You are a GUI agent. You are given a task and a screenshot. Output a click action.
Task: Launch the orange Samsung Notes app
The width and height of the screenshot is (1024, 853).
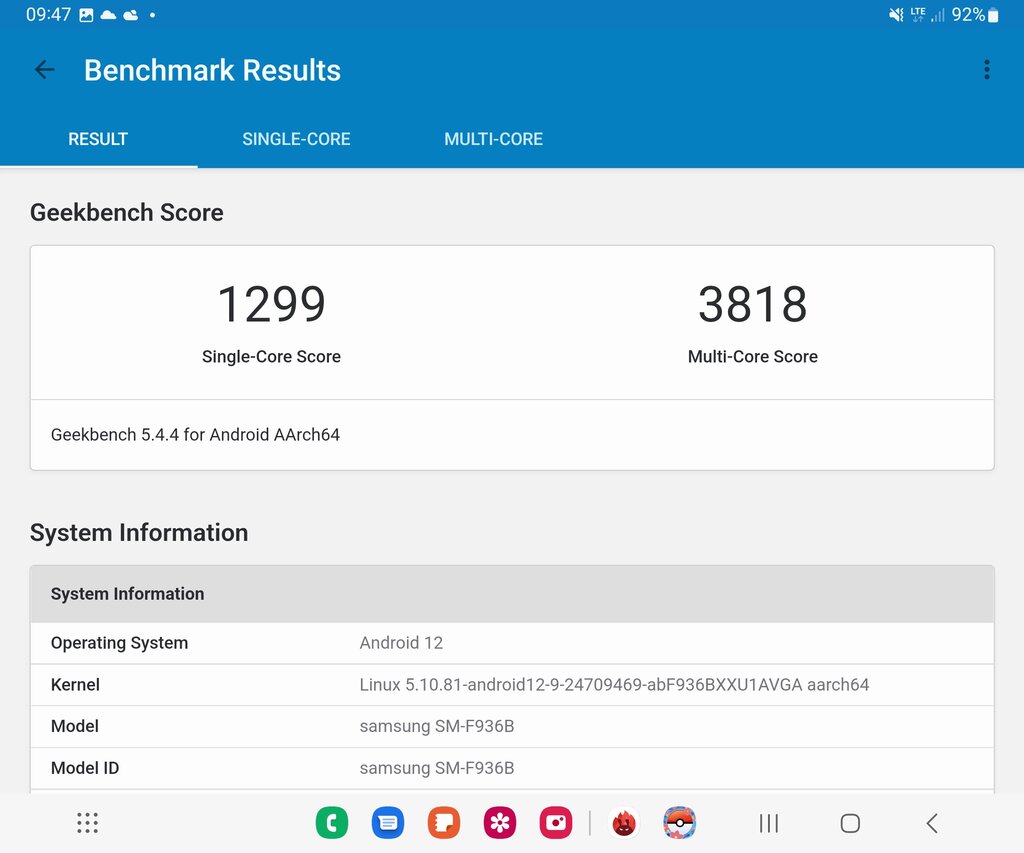[x=444, y=823]
